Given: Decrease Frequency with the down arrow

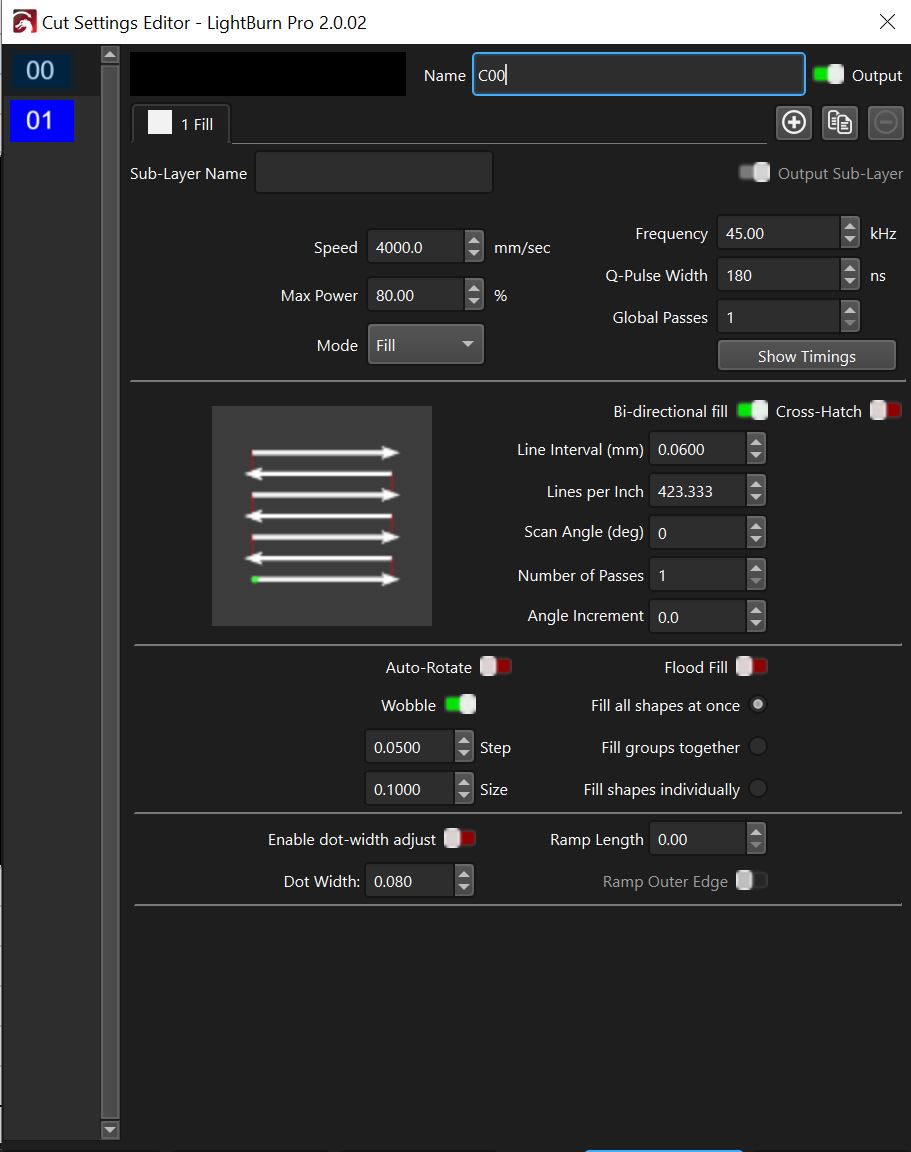Looking at the screenshot, I should click(850, 241).
